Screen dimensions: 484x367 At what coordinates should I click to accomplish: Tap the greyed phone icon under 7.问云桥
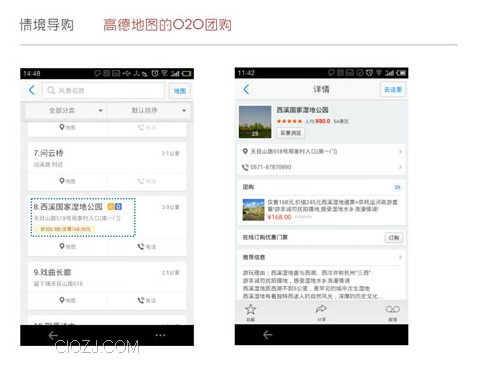point(141,181)
